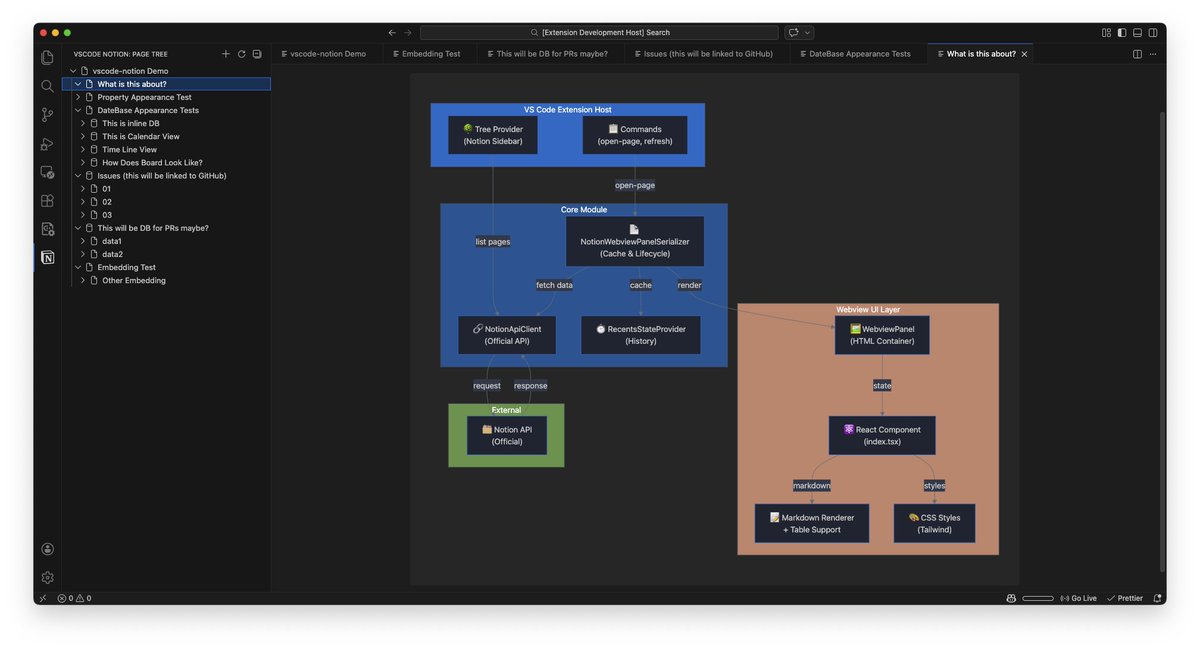1200x649 pixels.
Task: Click the progress bar in the status bar
Action: (1038, 598)
